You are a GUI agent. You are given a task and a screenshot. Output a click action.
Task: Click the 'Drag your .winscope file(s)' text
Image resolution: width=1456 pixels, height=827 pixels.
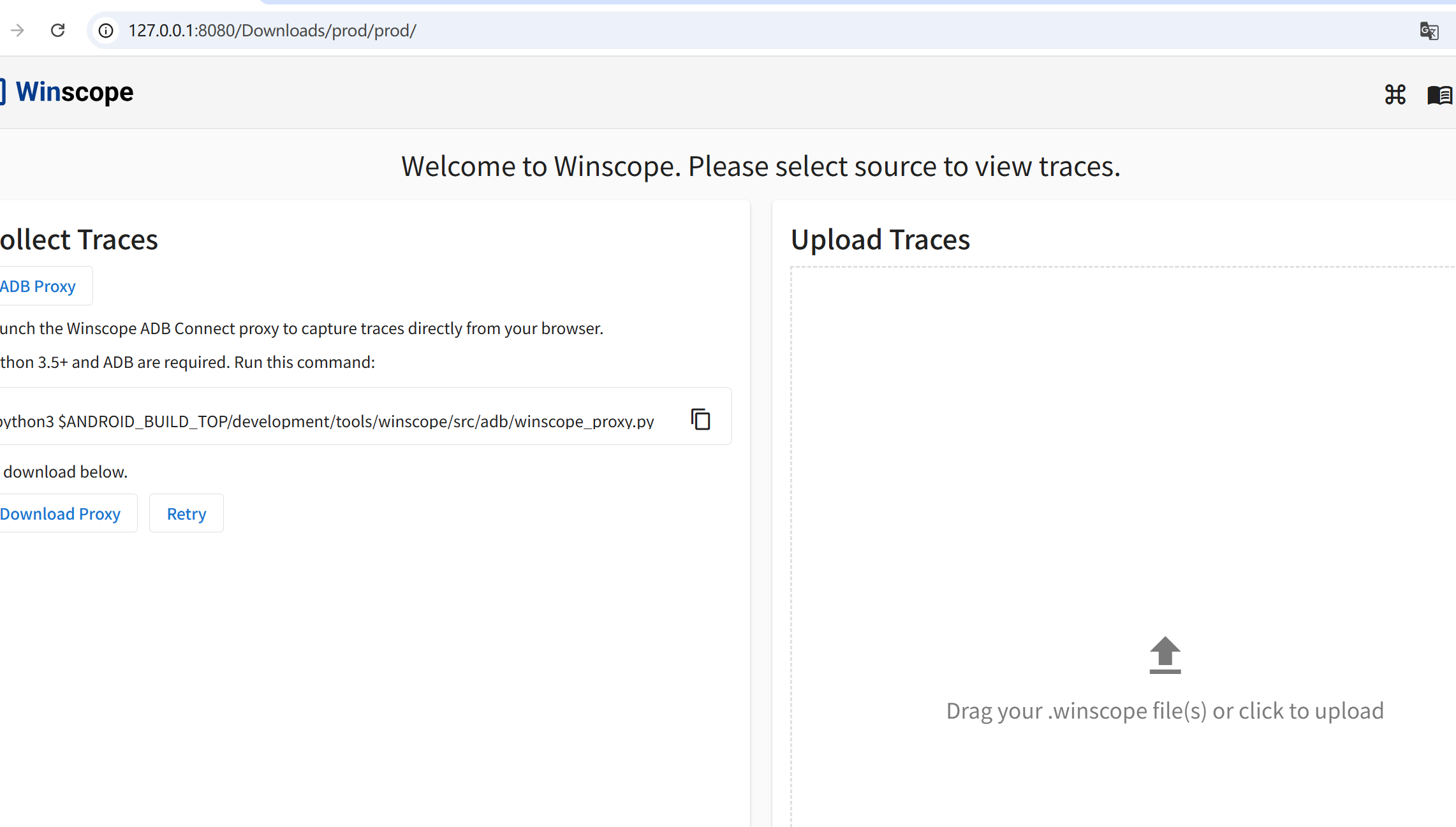point(1165,711)
